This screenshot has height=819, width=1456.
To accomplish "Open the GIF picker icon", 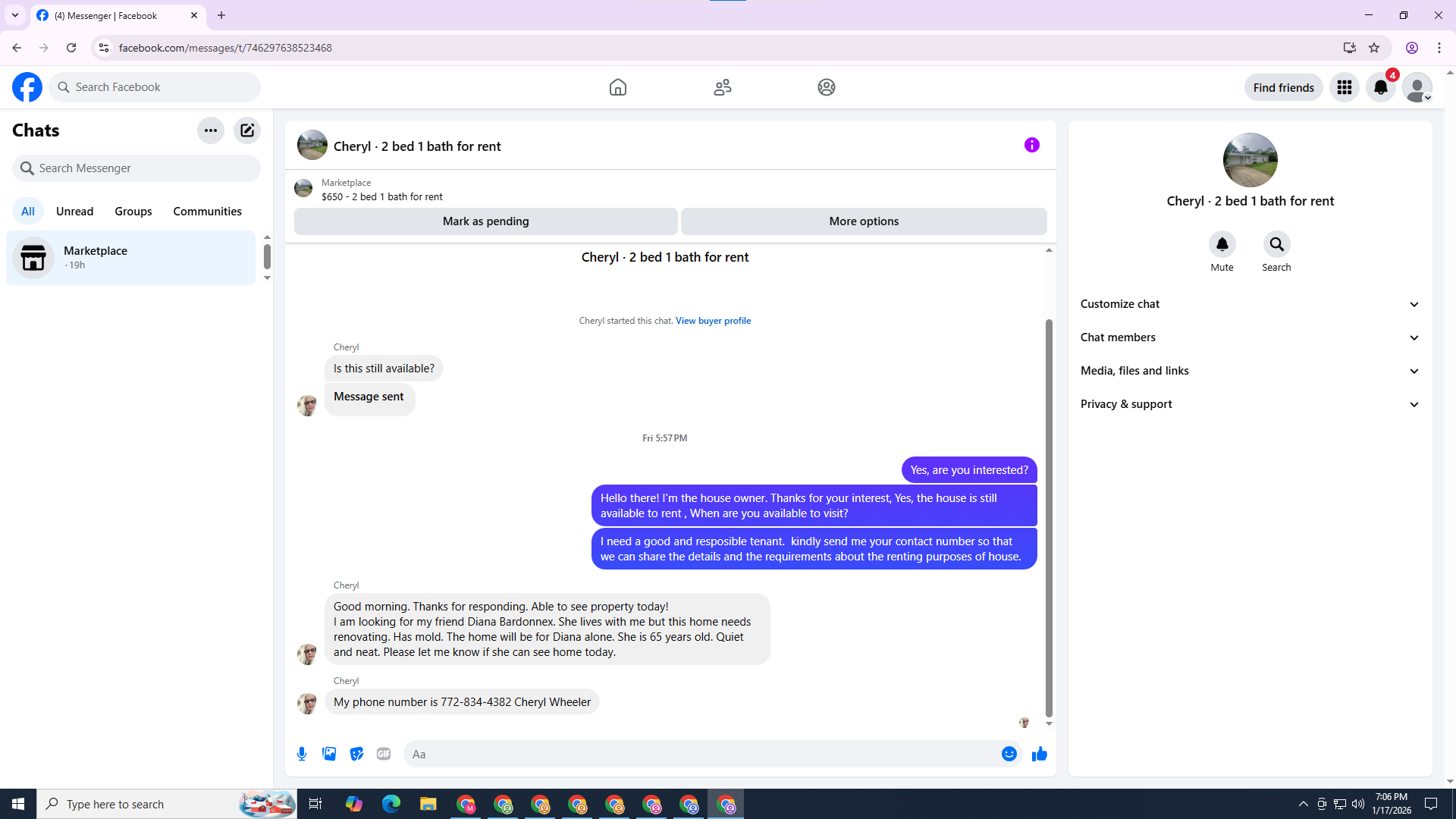I will coord(384,754).
